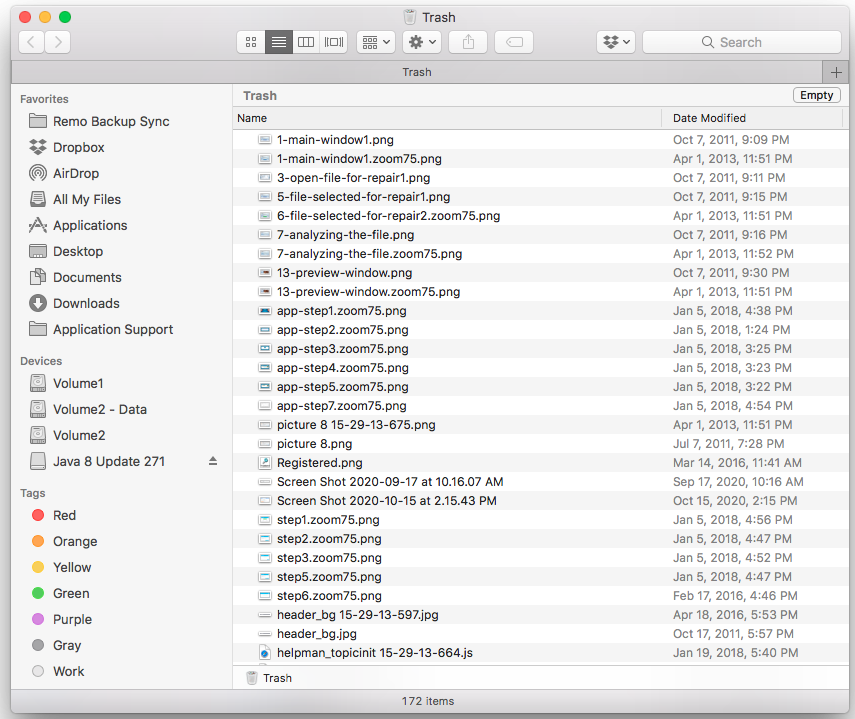Select file 5-file-selected-for-repair1.png
Viewport: 855px width, 719px height.
tap(540, 197)
